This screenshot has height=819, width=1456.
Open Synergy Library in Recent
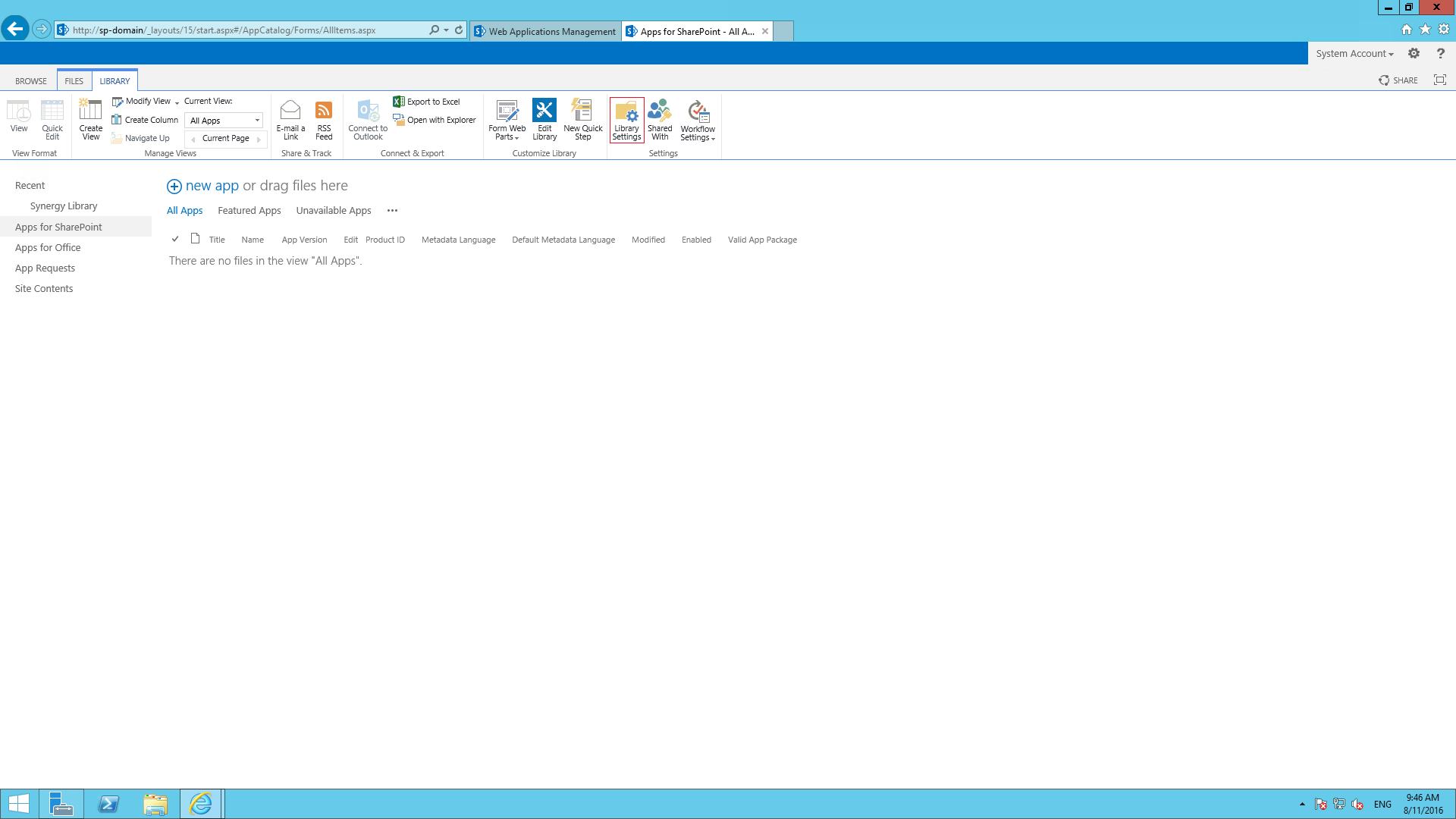click(64, 206)
